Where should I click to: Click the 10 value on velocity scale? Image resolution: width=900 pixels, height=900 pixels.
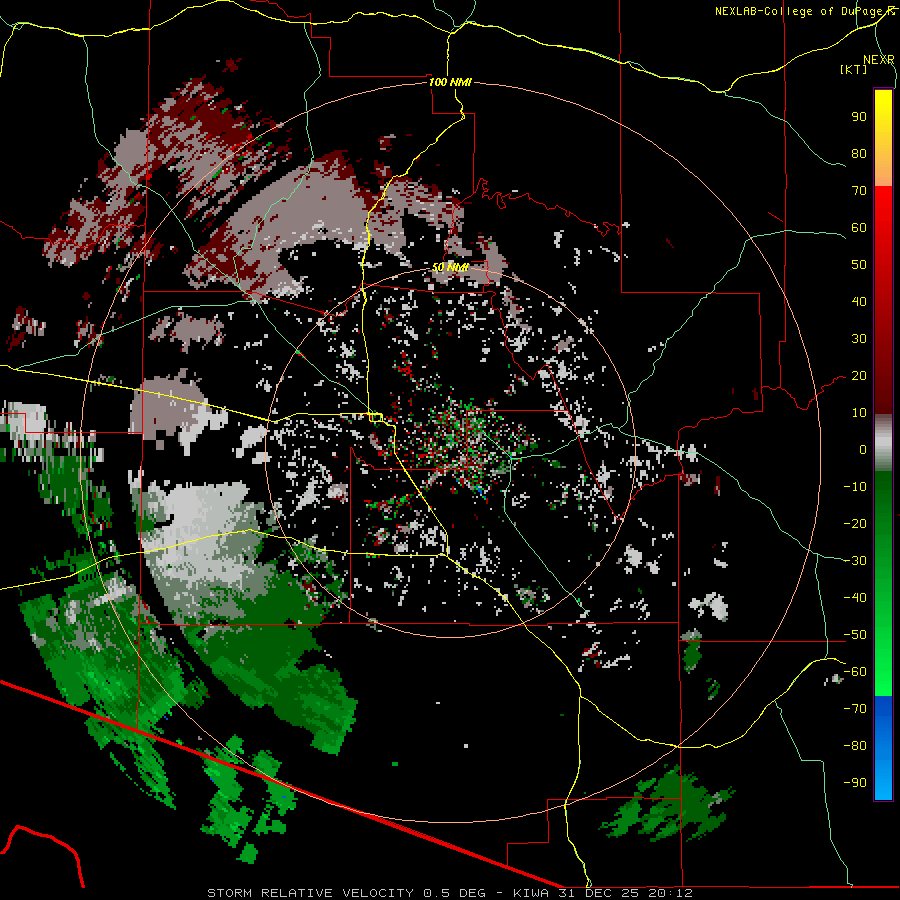coord(859,413)
